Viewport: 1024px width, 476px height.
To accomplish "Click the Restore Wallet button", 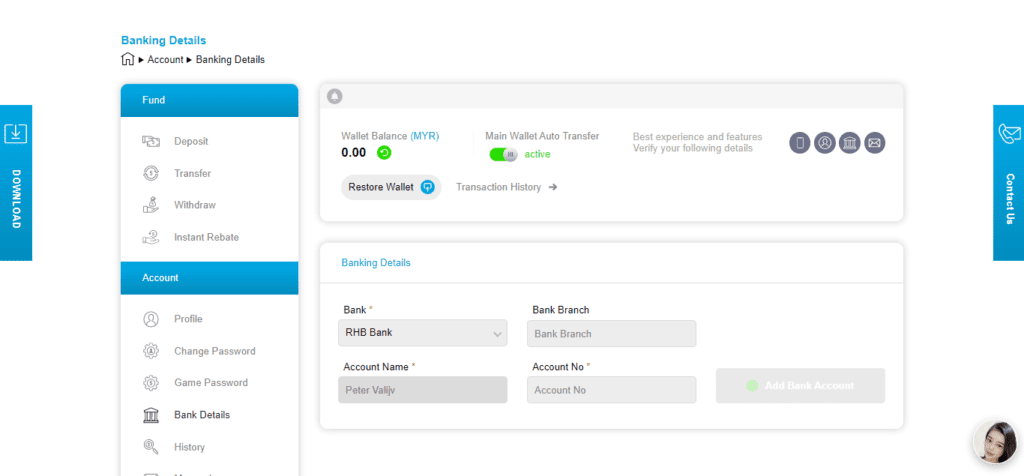I will click(x=391, y=187).
